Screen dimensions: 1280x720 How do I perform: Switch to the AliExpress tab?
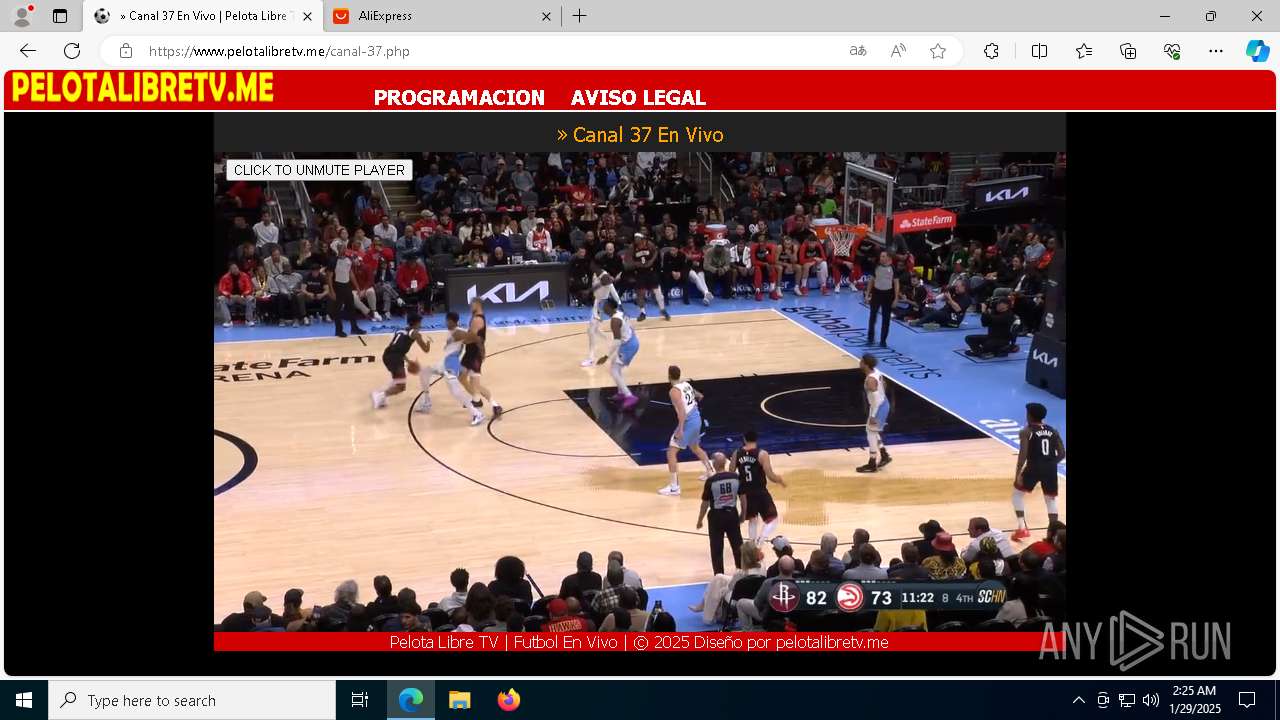(x=440, y=16)
